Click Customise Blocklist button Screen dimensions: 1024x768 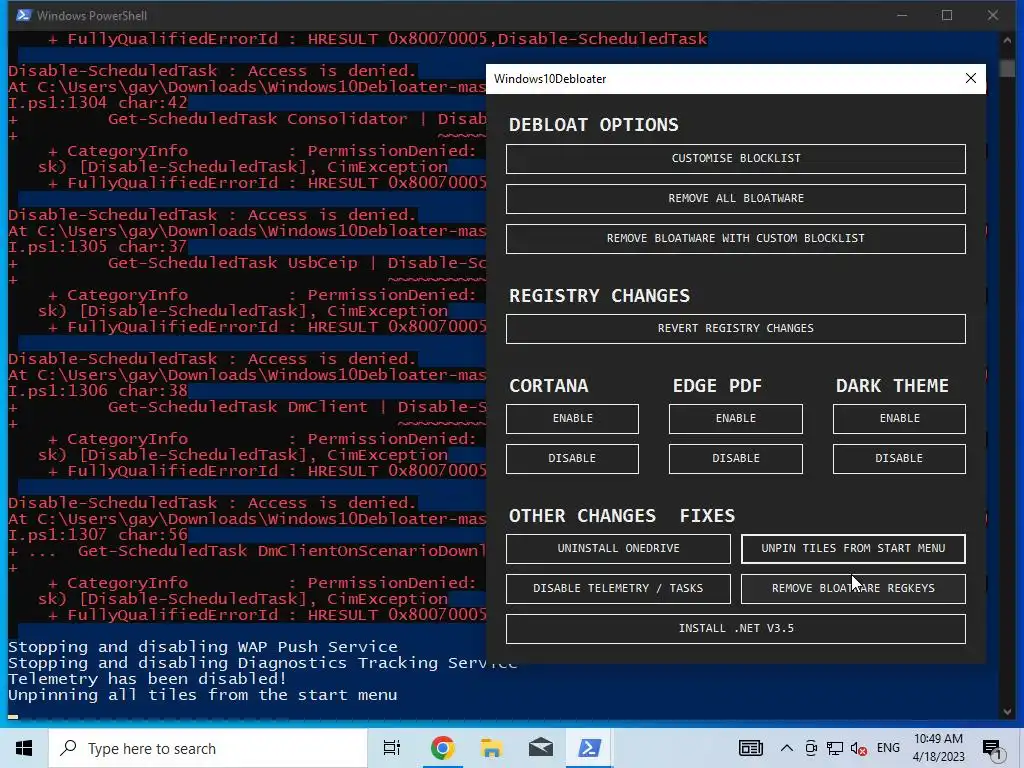pyautogui.click(x=735, y=159)
